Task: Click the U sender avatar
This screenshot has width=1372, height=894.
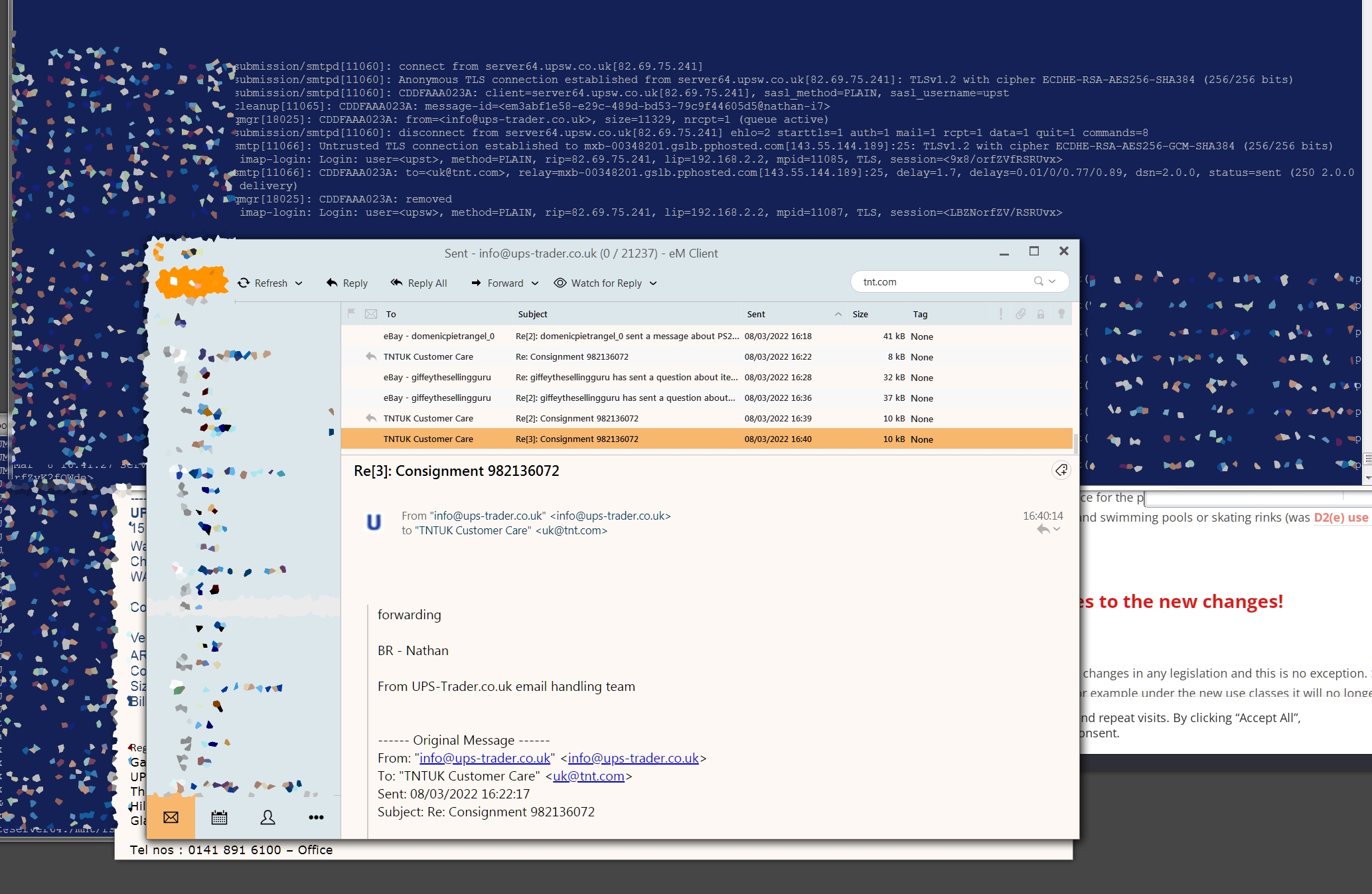Action: [374, 522]
